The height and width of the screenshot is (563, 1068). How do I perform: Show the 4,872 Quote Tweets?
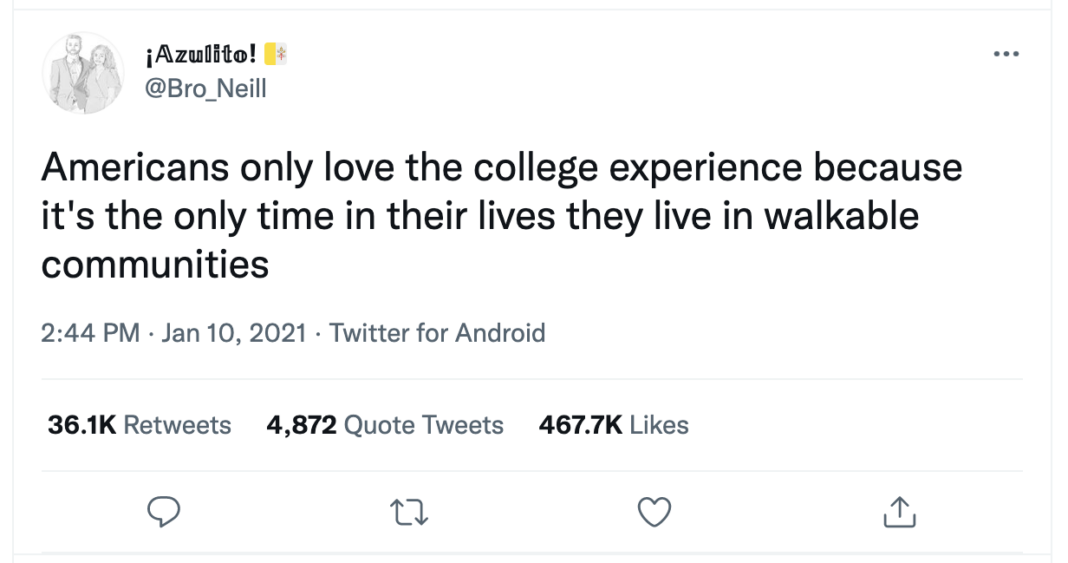pyautogui.click(x=385, y=425)
